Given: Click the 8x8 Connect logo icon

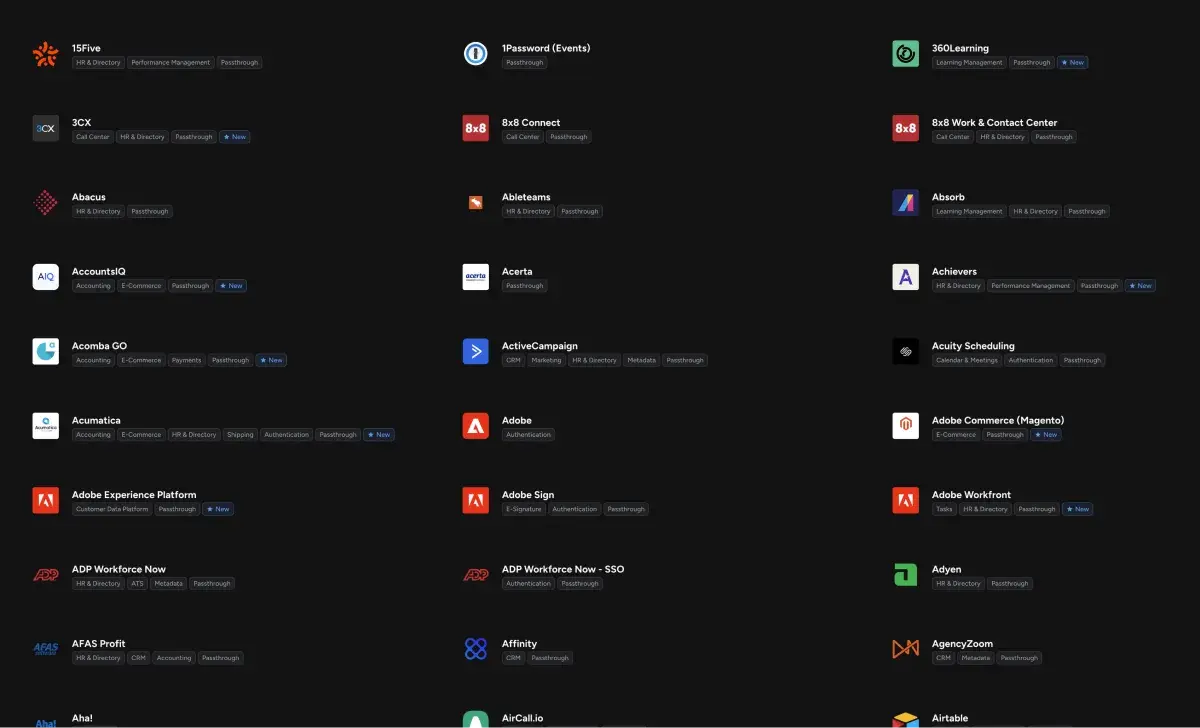Looking at the screenshot, I should coord(476,128).
